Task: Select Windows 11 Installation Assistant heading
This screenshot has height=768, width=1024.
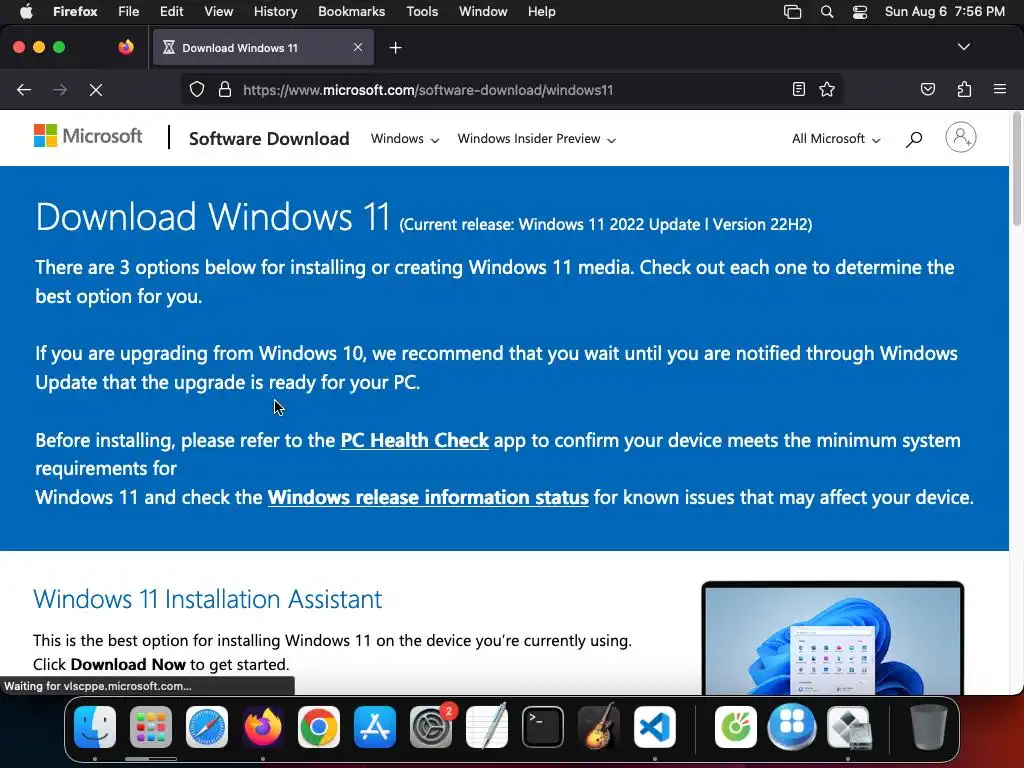Action: 208,599
